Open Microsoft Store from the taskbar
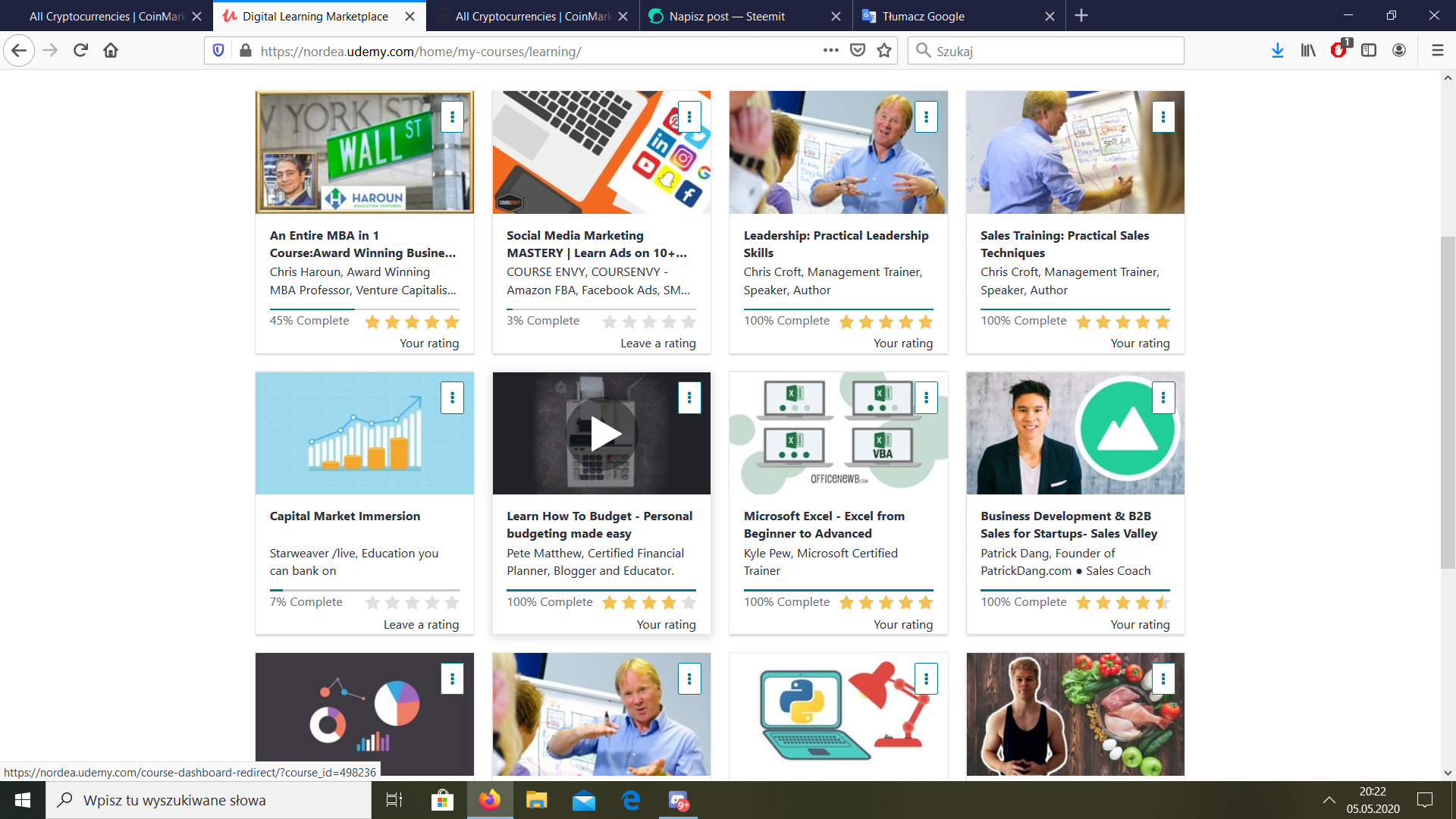 coord(442,800)
